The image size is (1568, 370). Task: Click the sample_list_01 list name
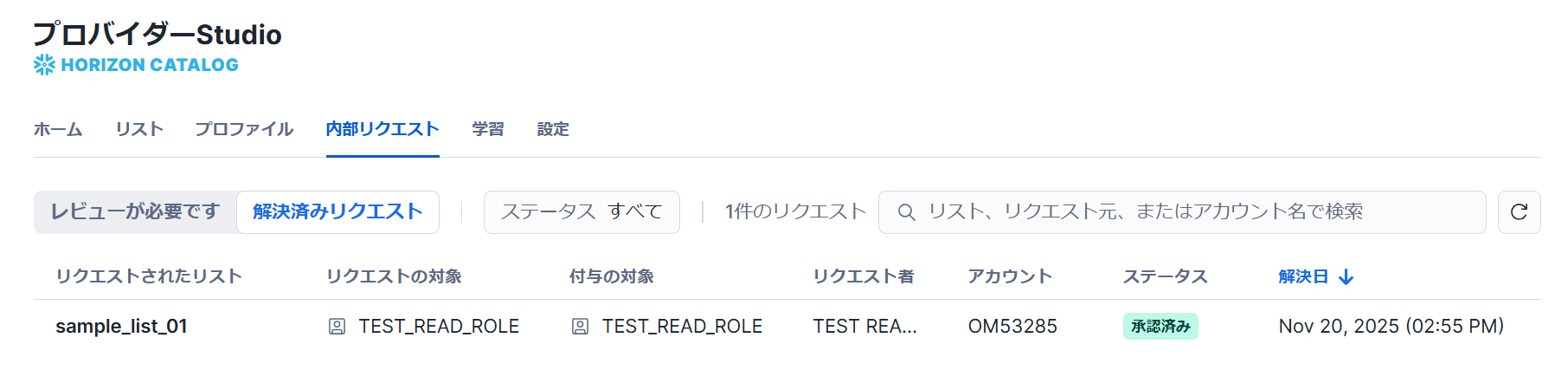pyautogui.click(x=121, y=327)
